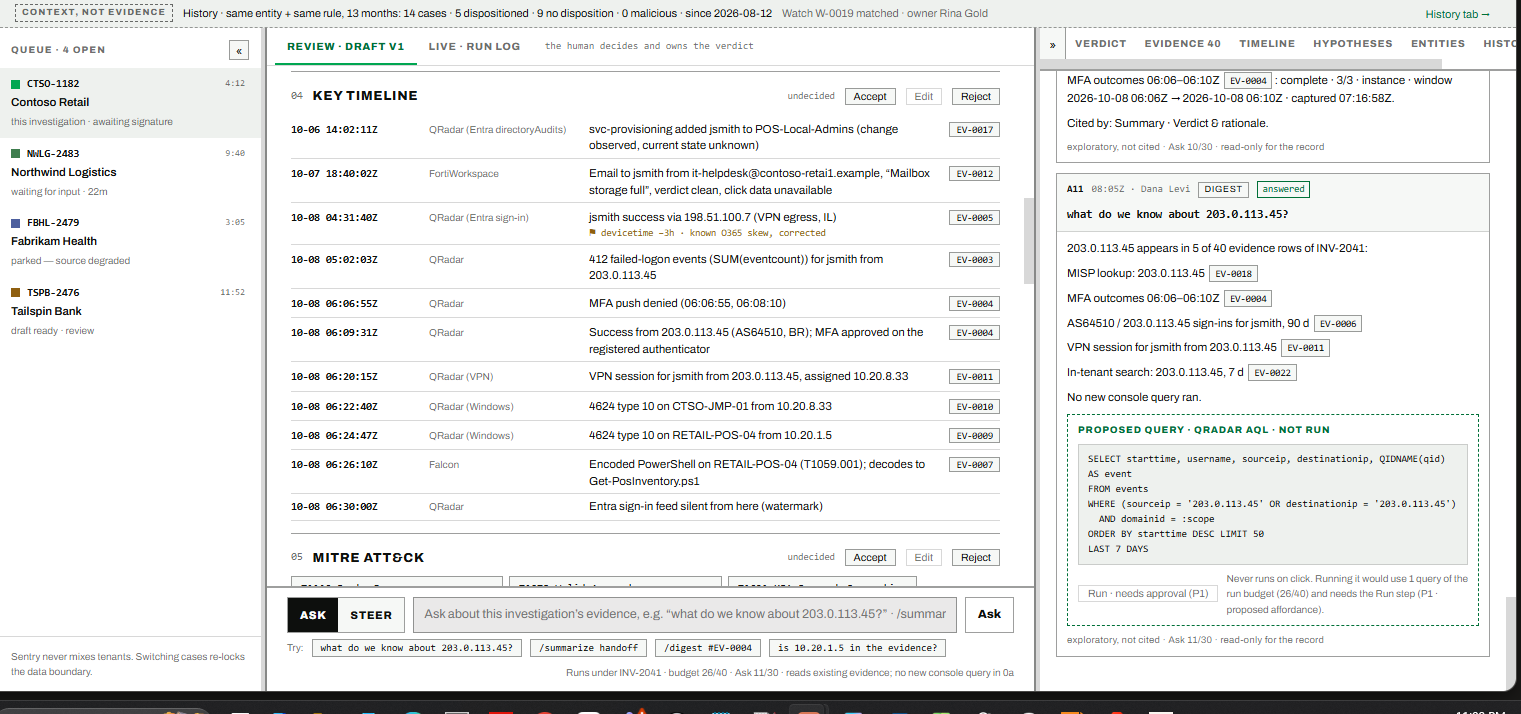The width and height of the screenshot is (1521, 714).
Task: Open EV-0004 chip in the A11 answer list
Action: (x=1248, y=299)
